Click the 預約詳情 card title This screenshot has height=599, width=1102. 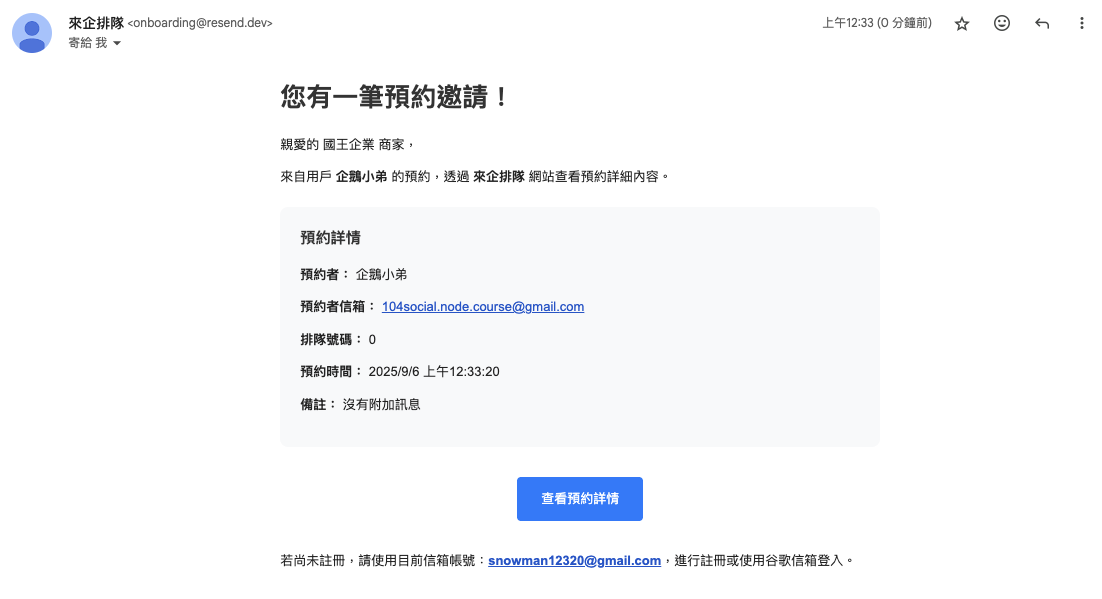tap(330, 238)
